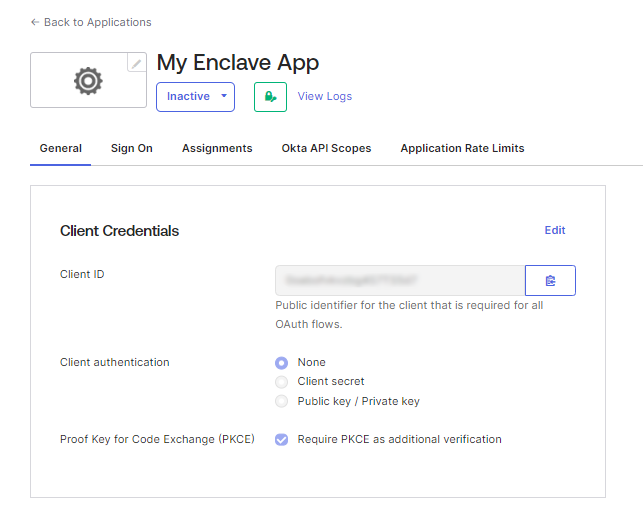Click Proof Key for Code Exchange label
Viewport: 643px width, 514px height.
point(157,439)
